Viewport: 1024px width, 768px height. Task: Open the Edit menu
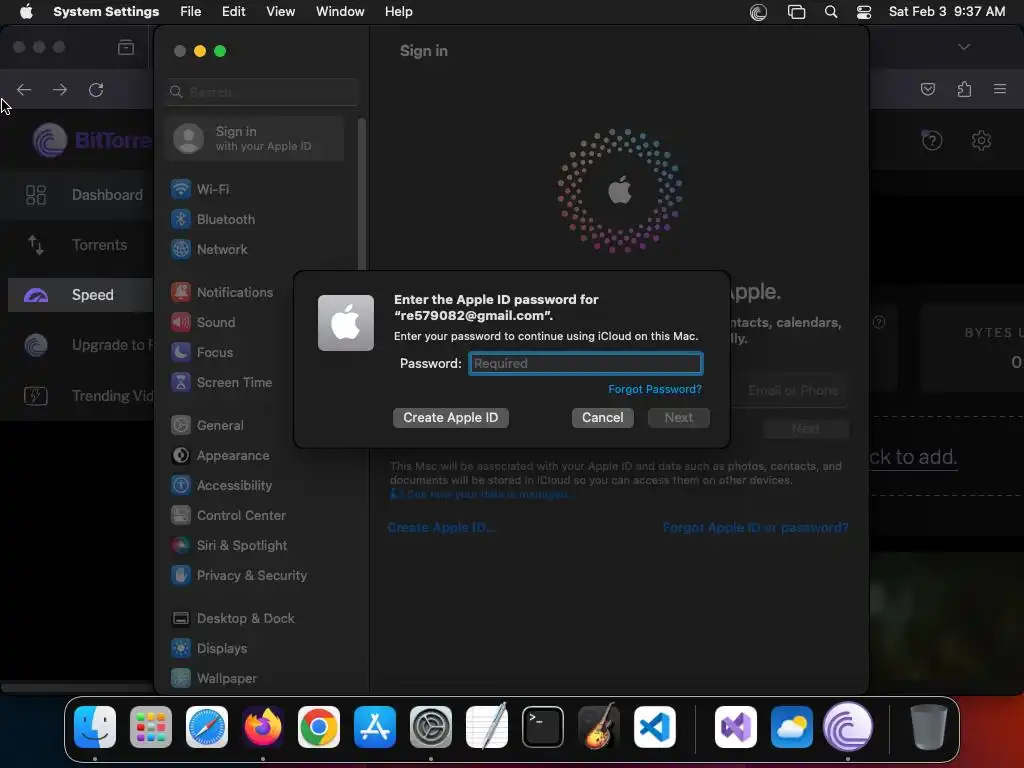pos(233,12)
